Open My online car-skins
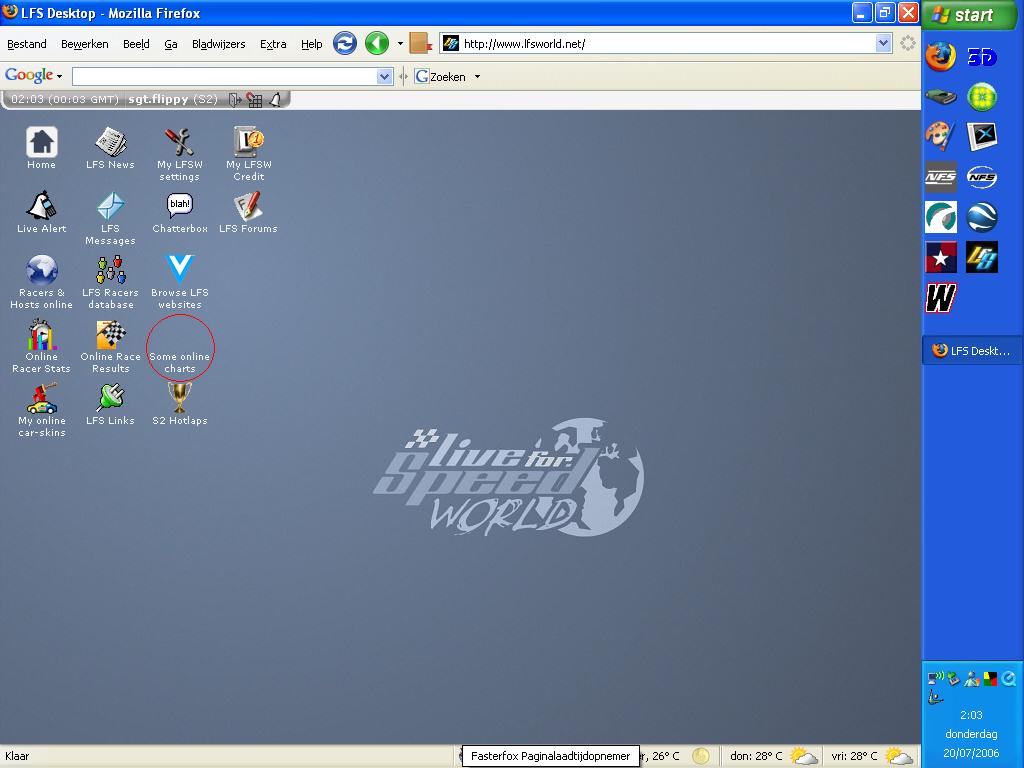Screen dimensions: 1024x768 pyautogui.click(x=41, y=410)
